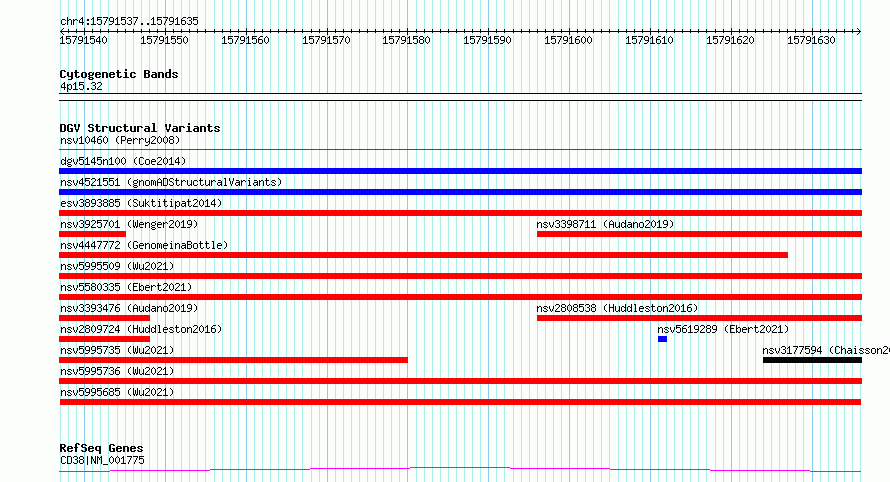Screen dimensions: 890x482
Task: Click the red esv3893885 feature bar
Action: click(460, 213)
